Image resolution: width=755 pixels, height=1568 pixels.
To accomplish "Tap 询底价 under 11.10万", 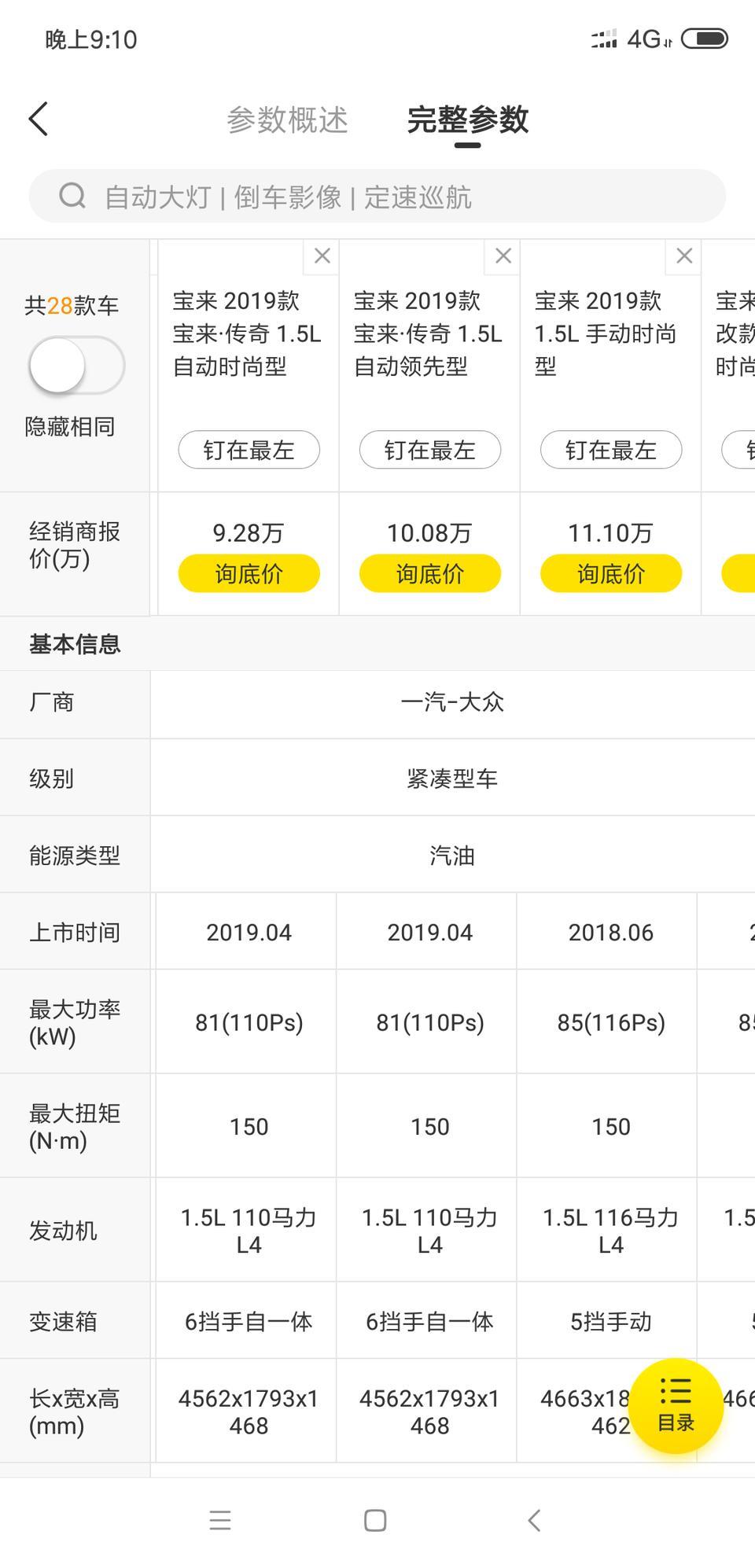I will point(610,573).
